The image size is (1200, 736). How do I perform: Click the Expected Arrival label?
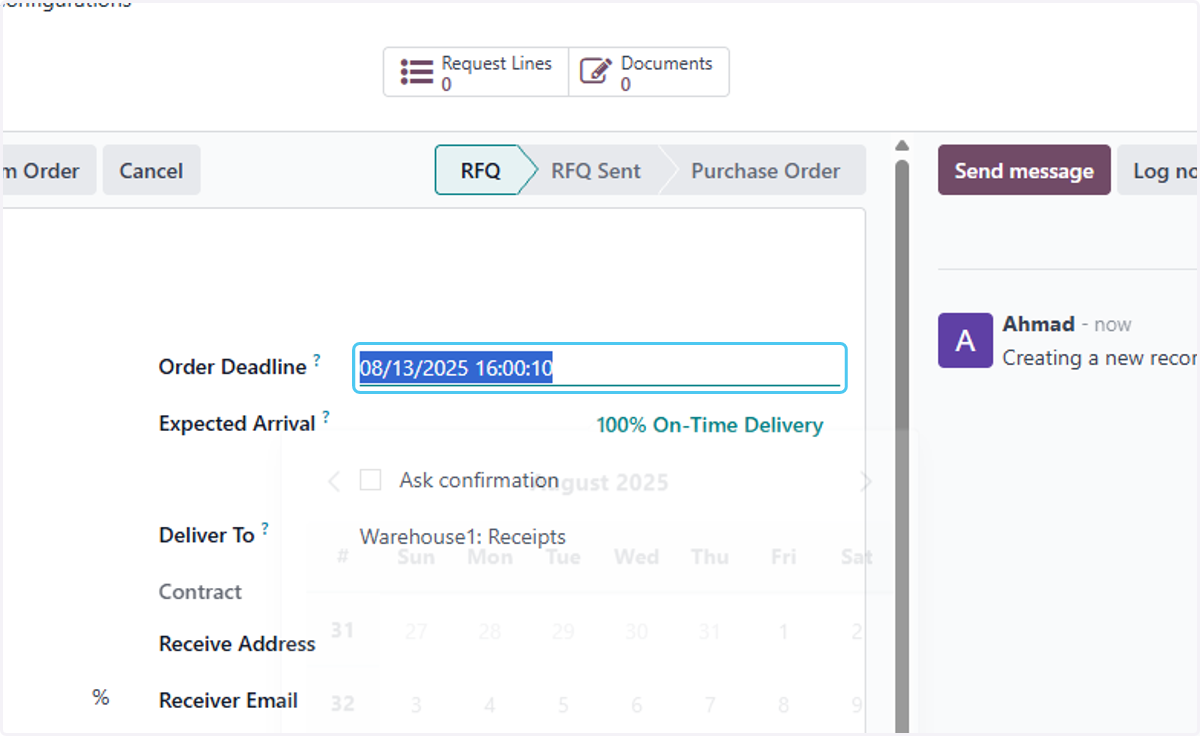point(237,424)
